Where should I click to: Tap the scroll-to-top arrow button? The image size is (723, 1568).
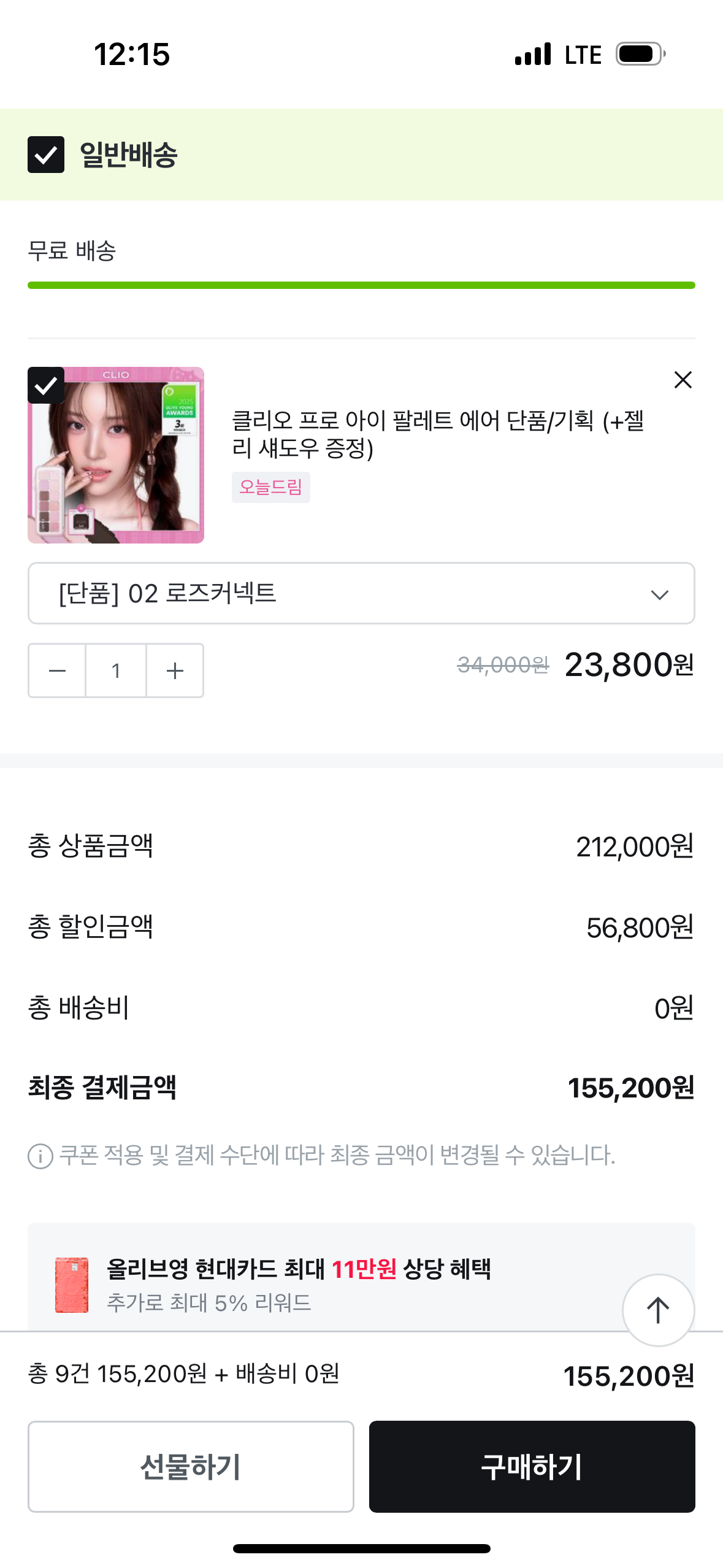[658, 1310]
